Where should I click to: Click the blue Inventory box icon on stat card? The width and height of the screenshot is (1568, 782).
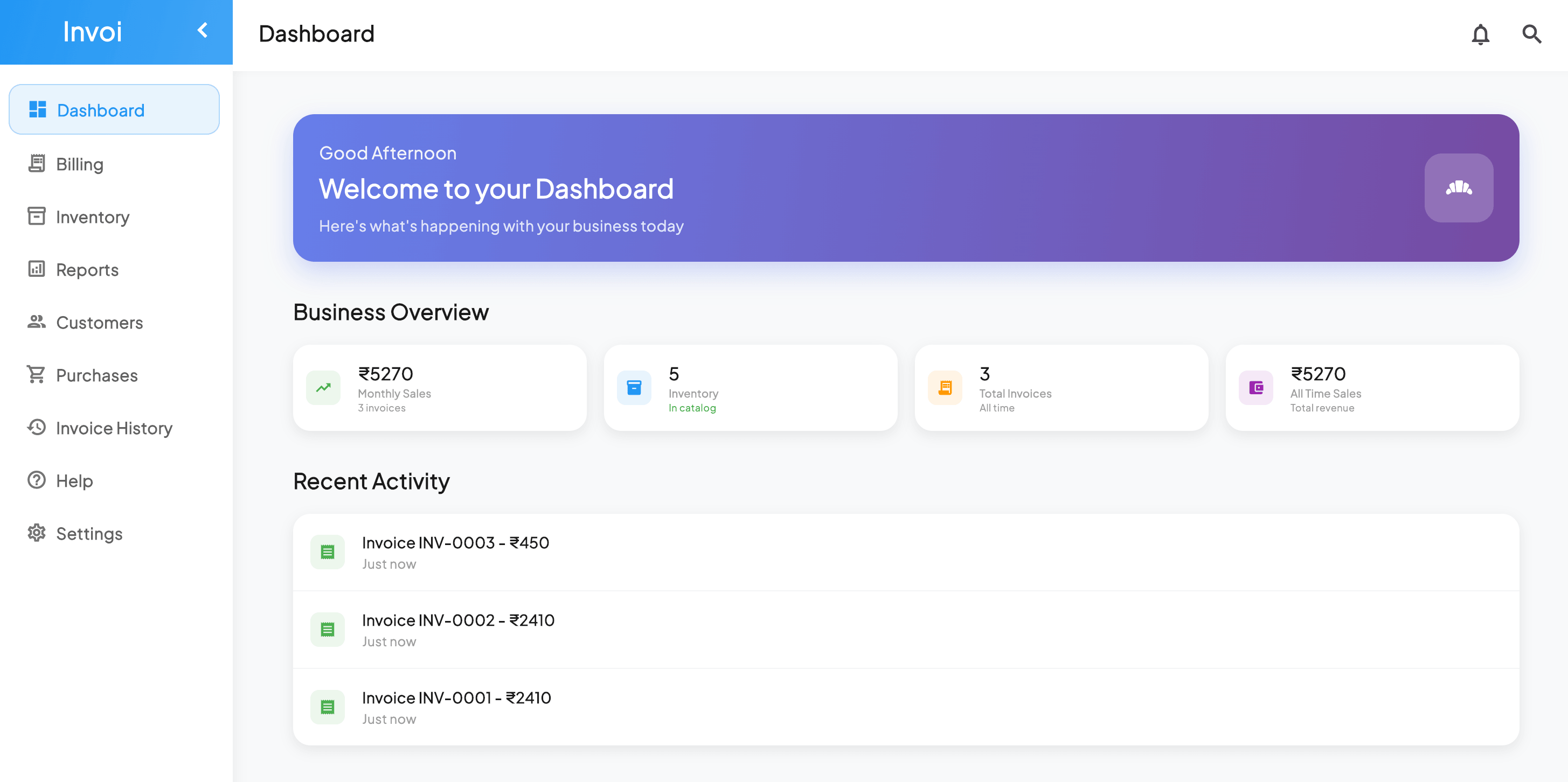pyautogui.click(x=634, y=387)
